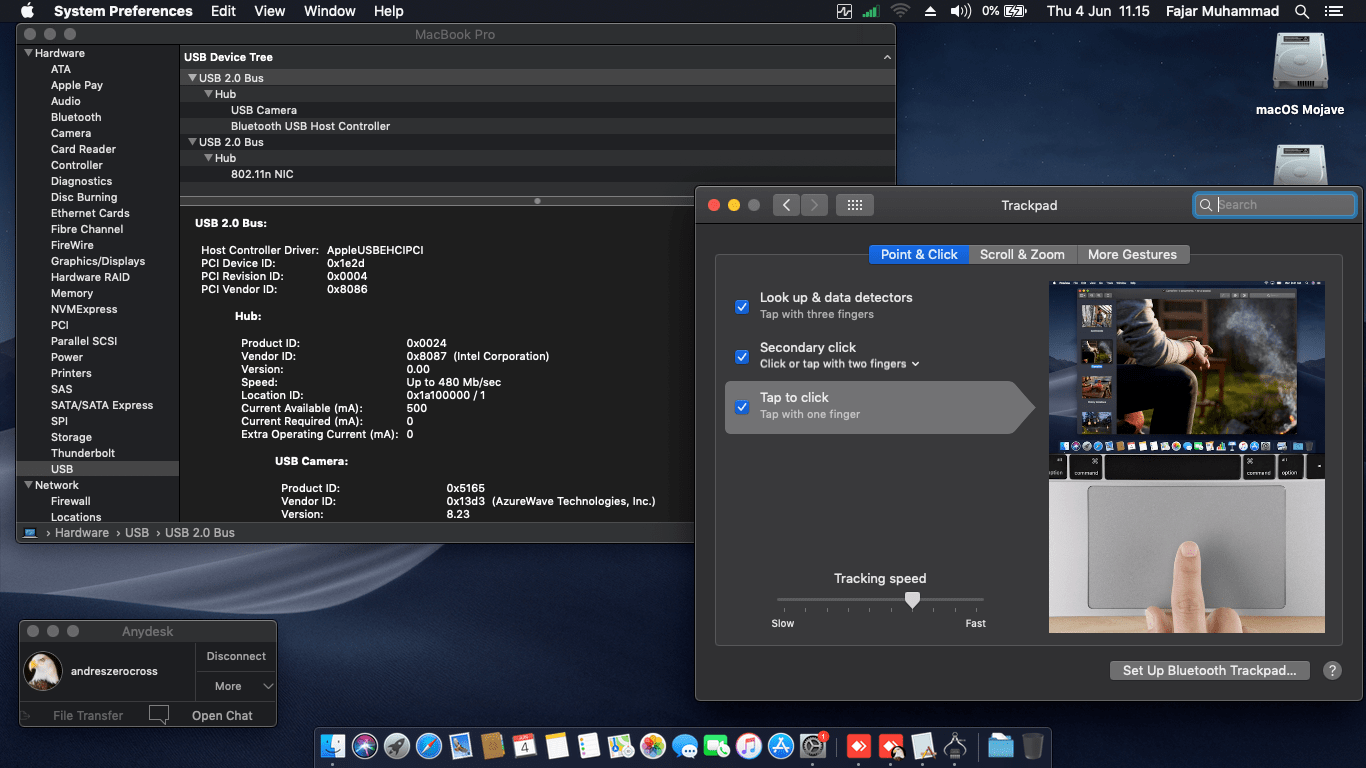The height and width of the screenshot is (768, 1366).
Task: Open Notes from the Dock
Action: (x=557, y=746)
